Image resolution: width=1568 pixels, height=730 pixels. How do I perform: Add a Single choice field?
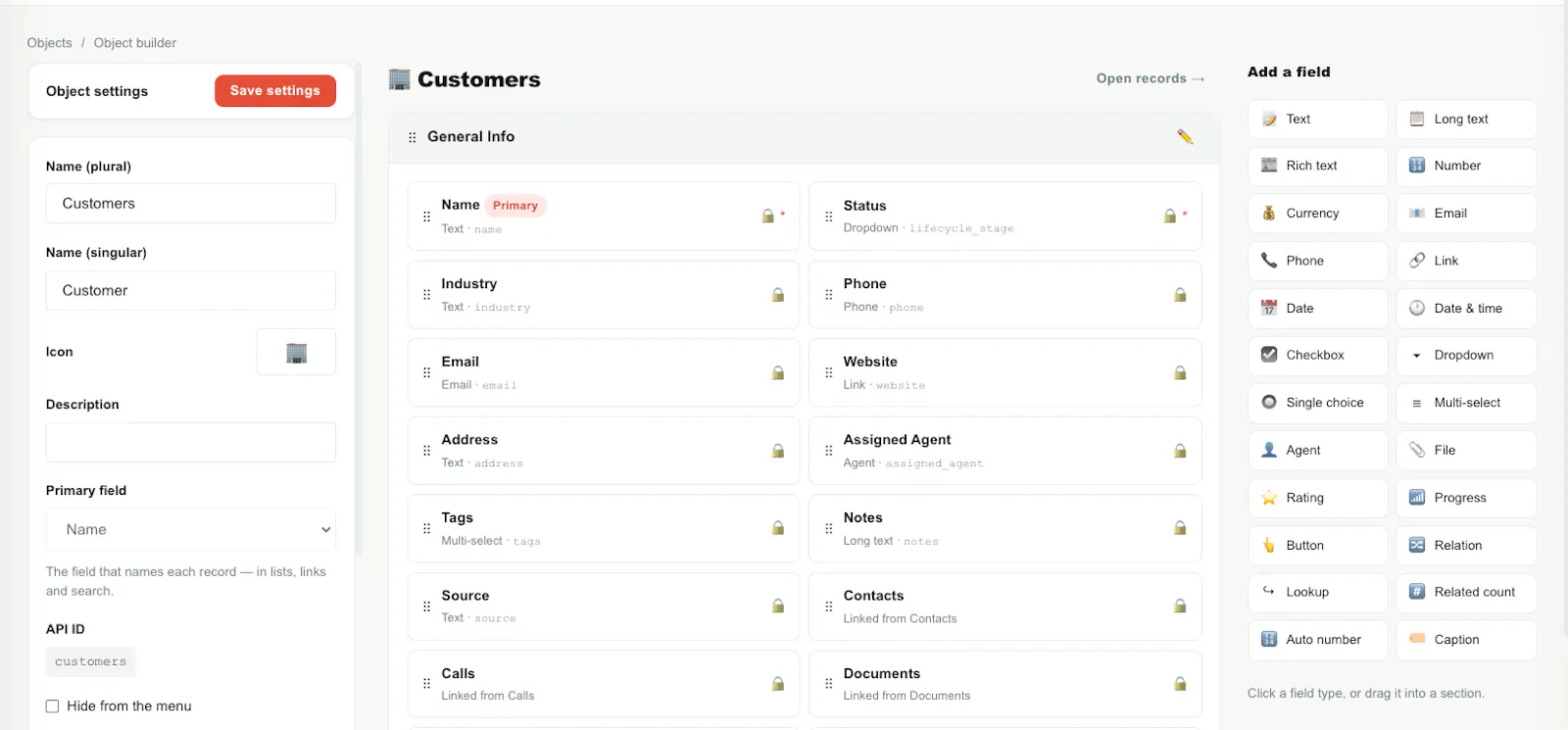click(1318, 403)
